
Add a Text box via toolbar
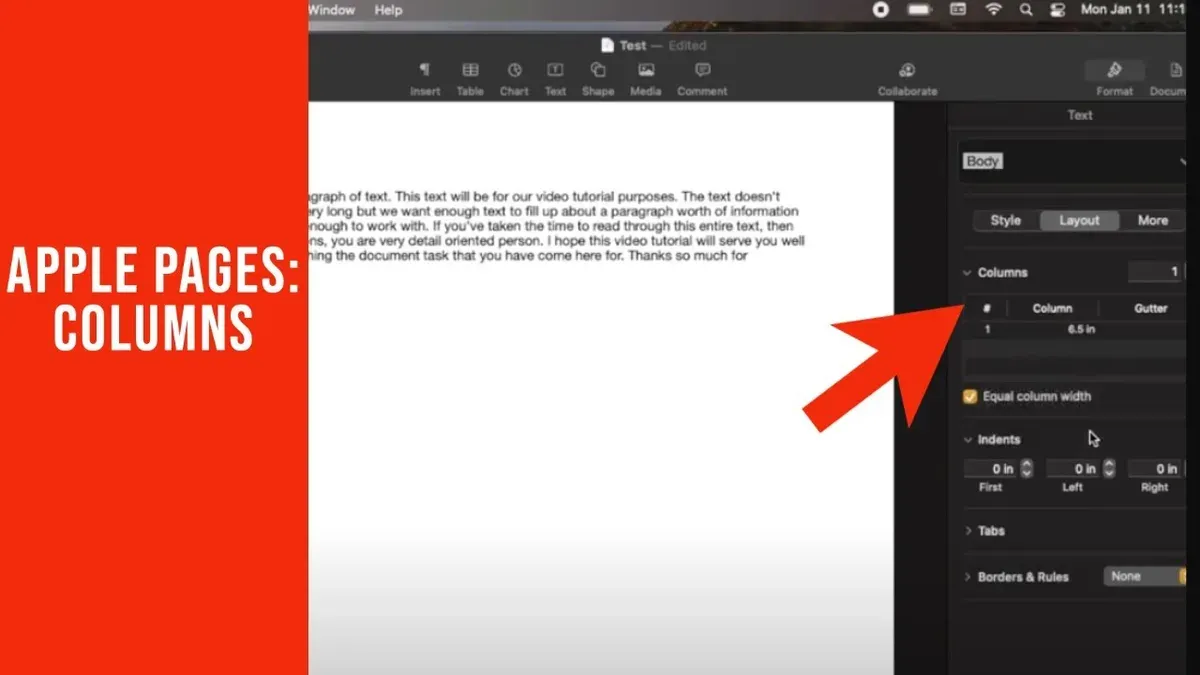click(555, 79)
